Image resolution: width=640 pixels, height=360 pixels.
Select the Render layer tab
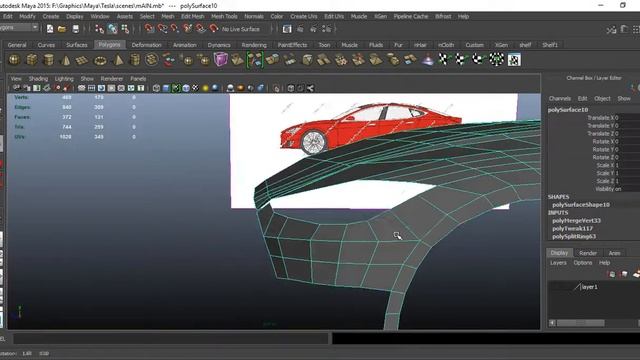click(x=588, y=253)
